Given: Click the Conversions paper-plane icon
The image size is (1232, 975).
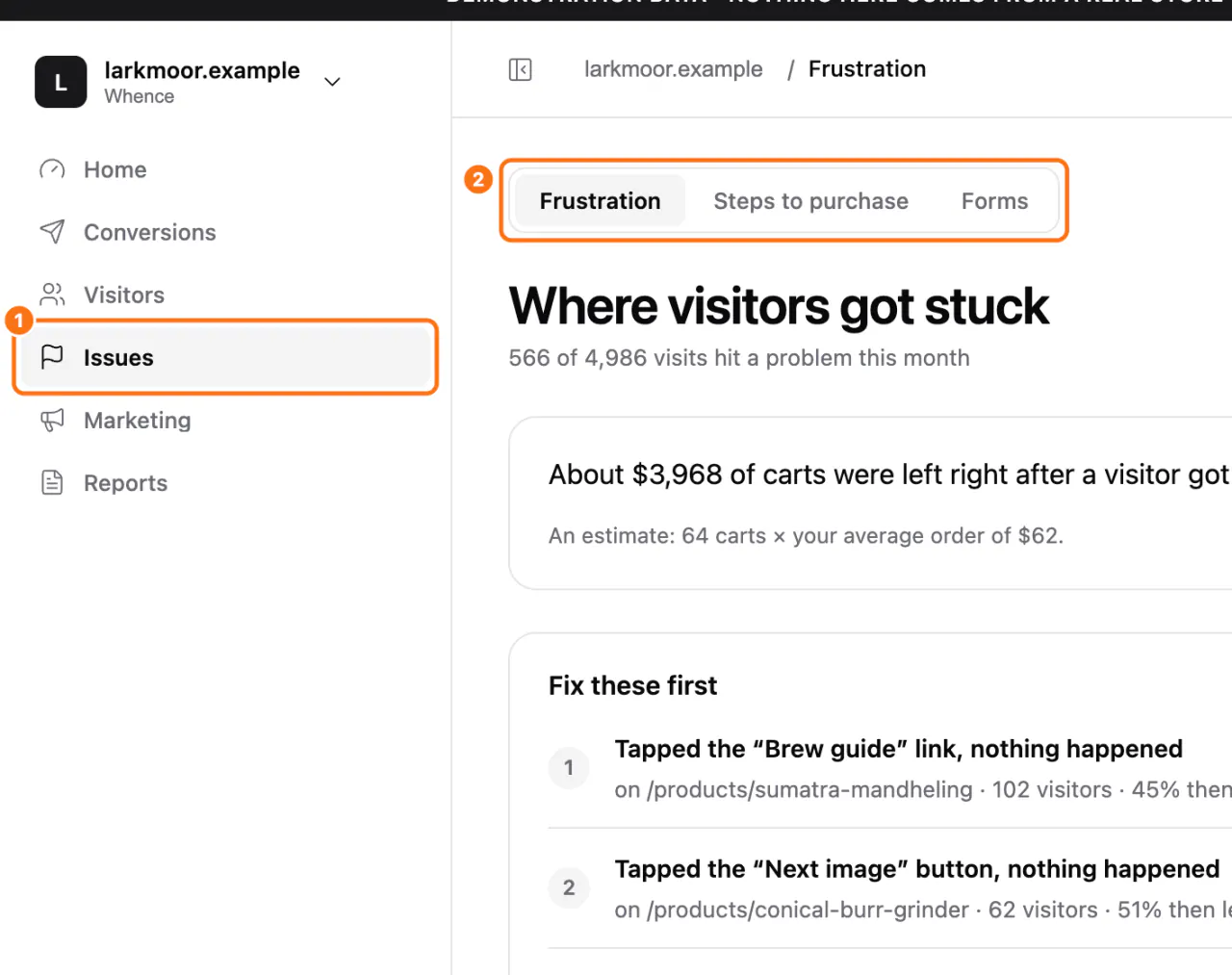Looking at the screenshot, I should [52, 232].
